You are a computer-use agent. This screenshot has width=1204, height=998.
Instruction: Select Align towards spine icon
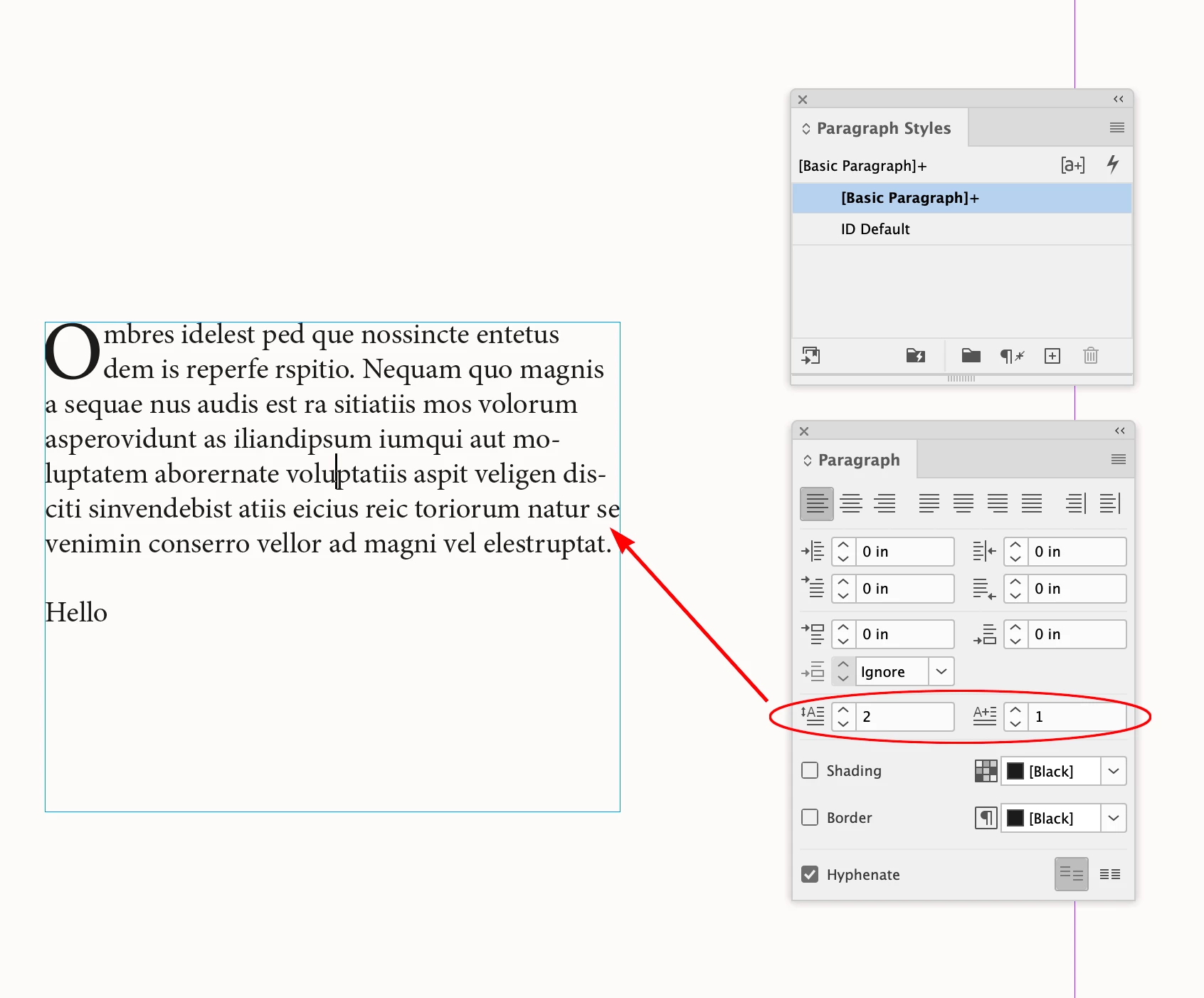point(1076,504)
